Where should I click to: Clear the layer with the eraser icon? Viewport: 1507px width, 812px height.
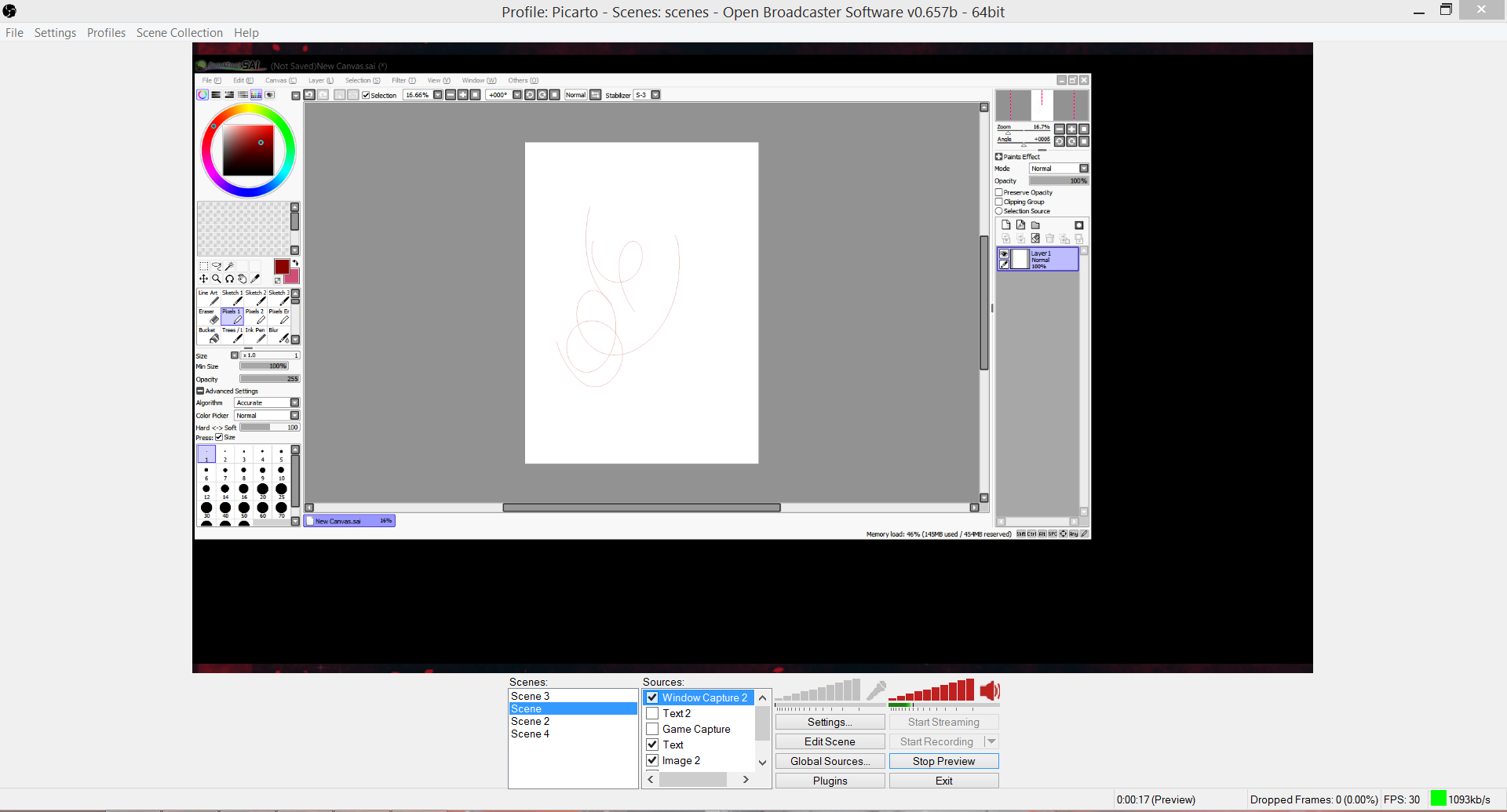(1035, 239)
